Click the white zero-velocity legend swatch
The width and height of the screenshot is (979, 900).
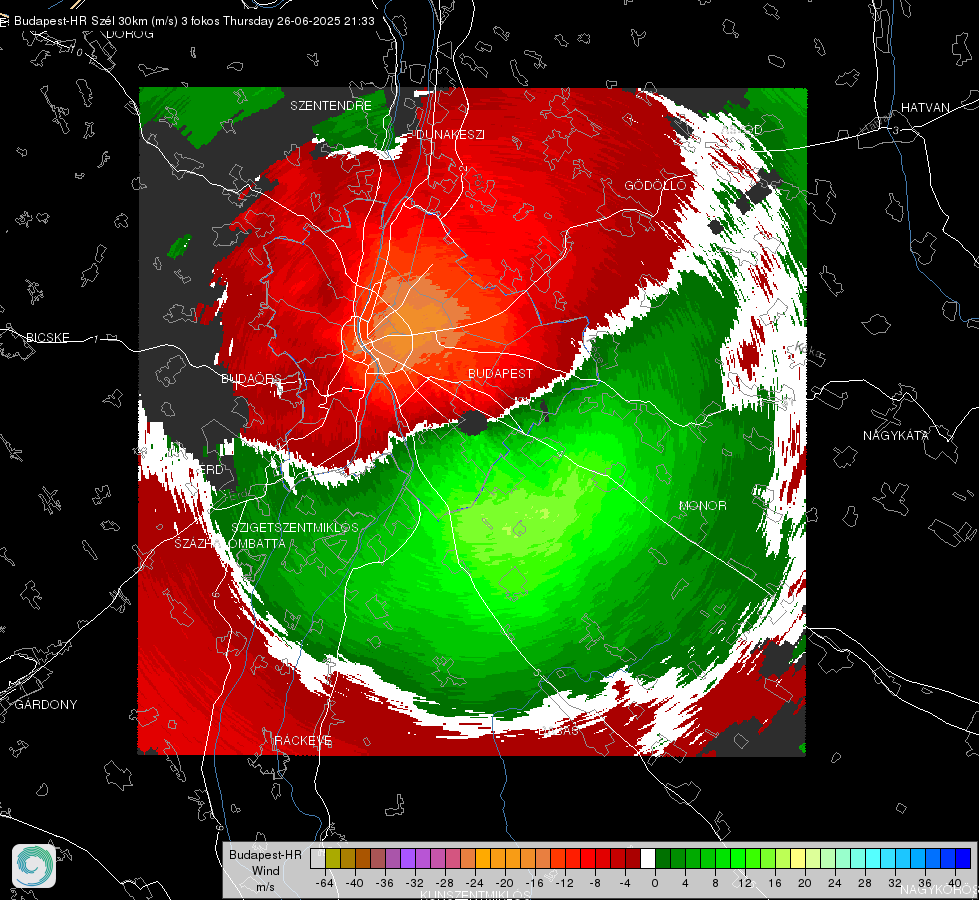tap(648, 858)
